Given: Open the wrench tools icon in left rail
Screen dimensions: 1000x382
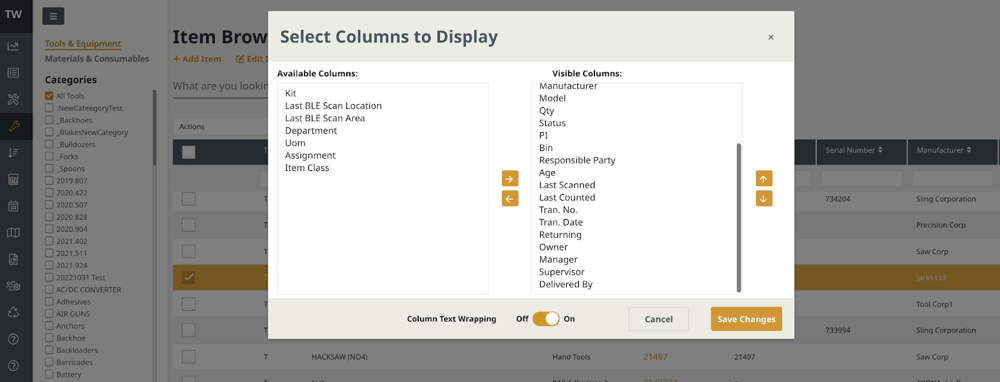Looking at the screenshot, I should click(13, 126).
